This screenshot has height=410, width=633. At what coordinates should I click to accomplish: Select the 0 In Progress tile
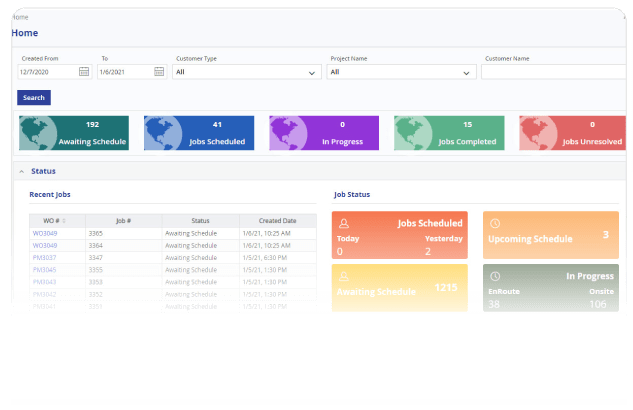point(324,133)
